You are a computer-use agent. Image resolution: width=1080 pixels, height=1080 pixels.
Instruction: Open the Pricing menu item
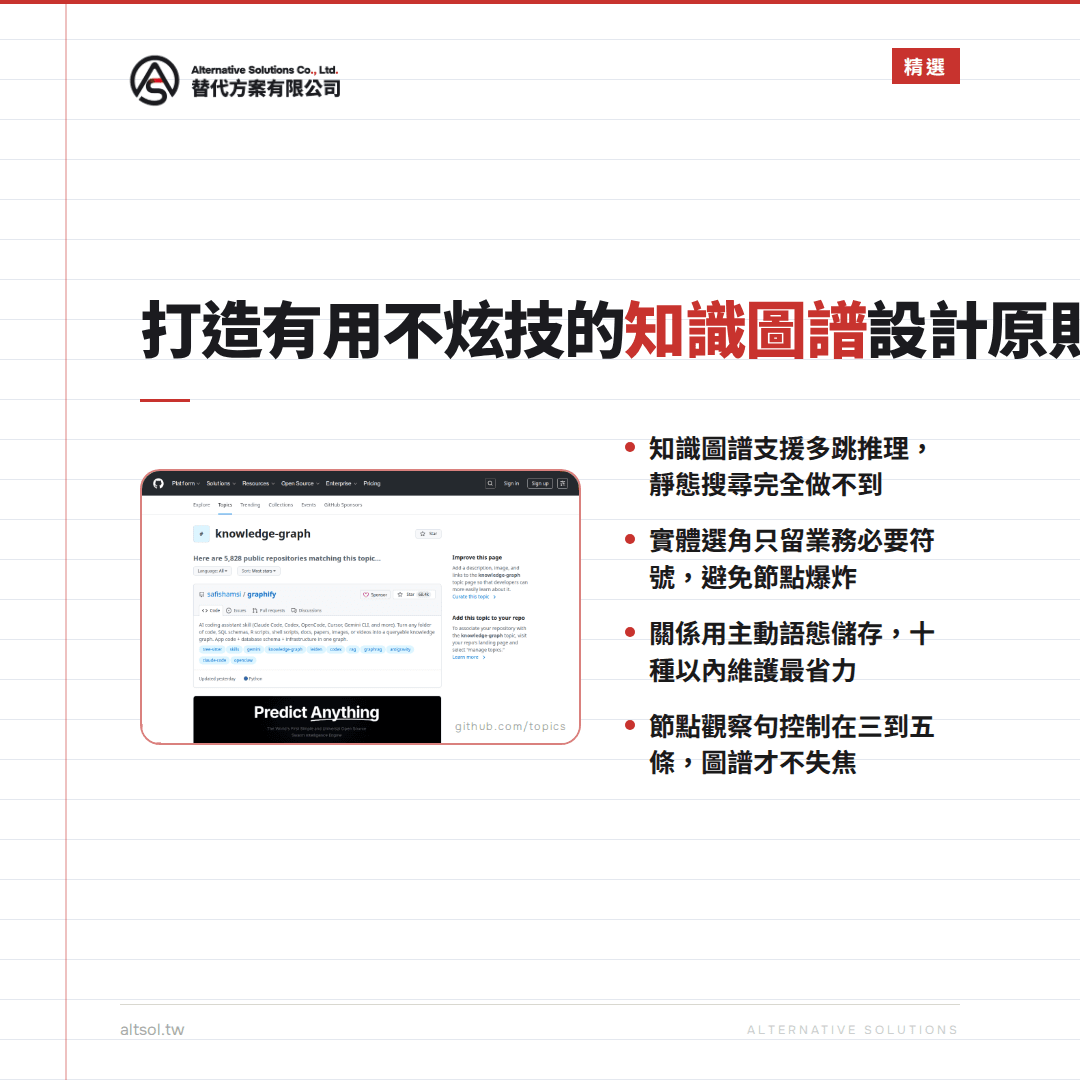coord(372,484)
